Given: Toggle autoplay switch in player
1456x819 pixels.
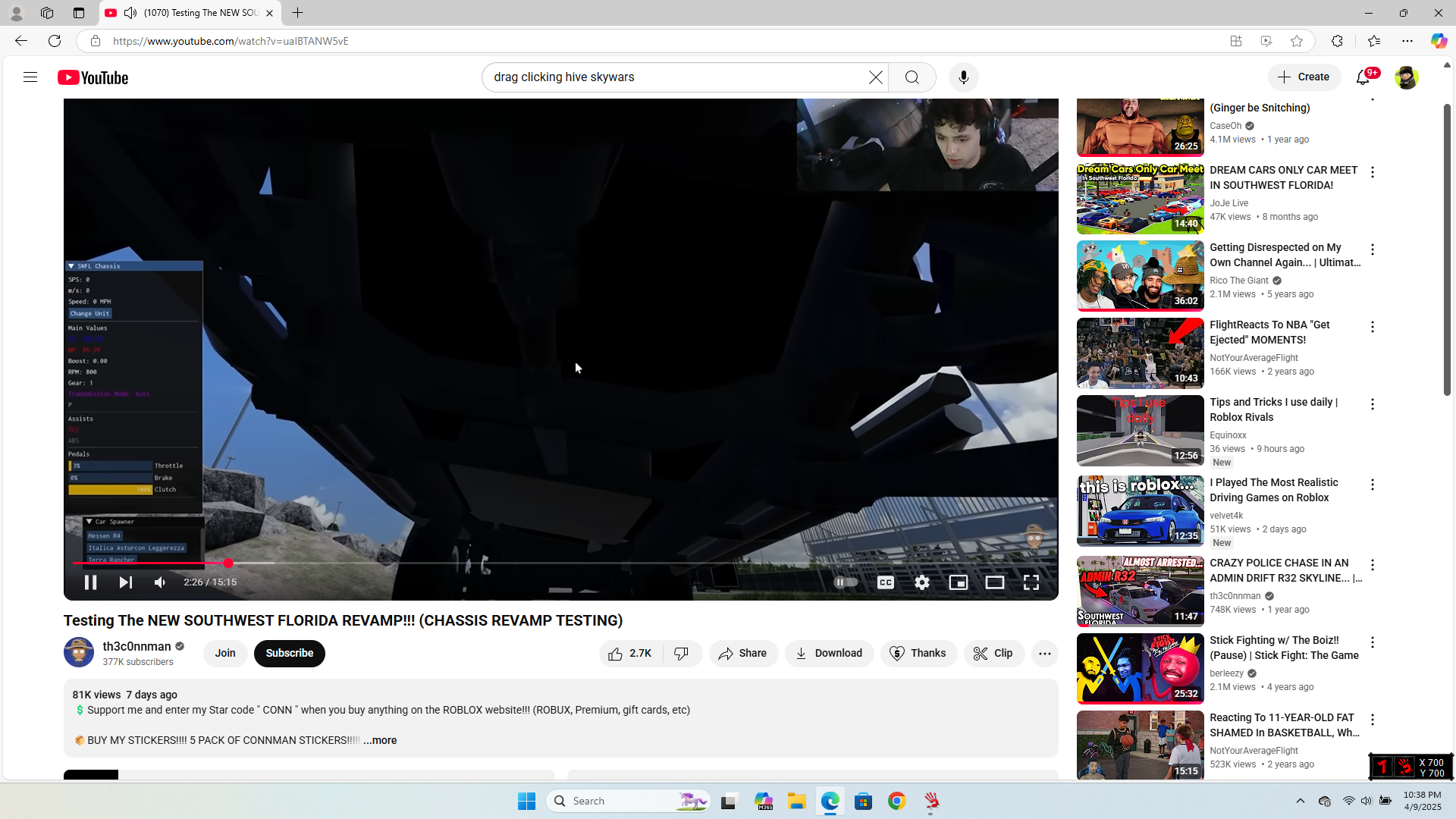Looking at the screenshot, I should pyautogui.click(x=846, y=582).
